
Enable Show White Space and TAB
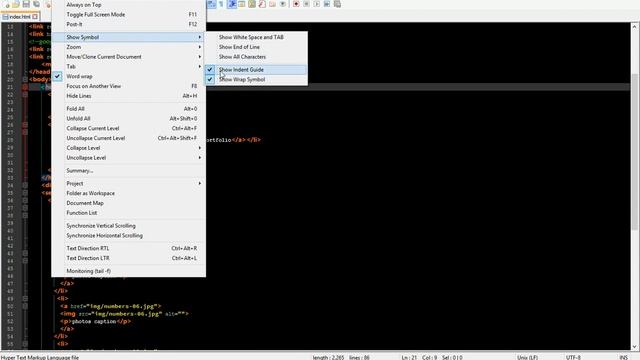[256, 37]
